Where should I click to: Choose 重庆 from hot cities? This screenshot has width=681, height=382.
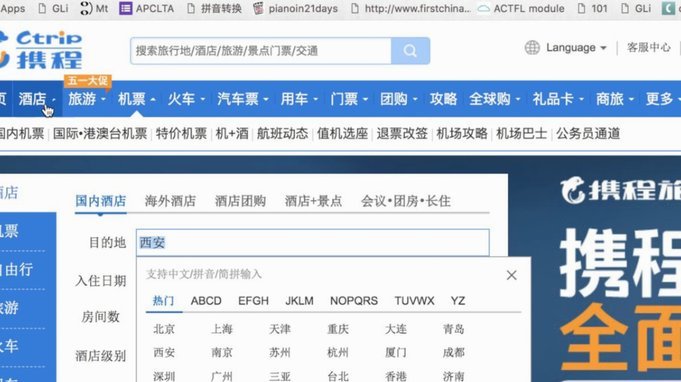tap(337, 329)
